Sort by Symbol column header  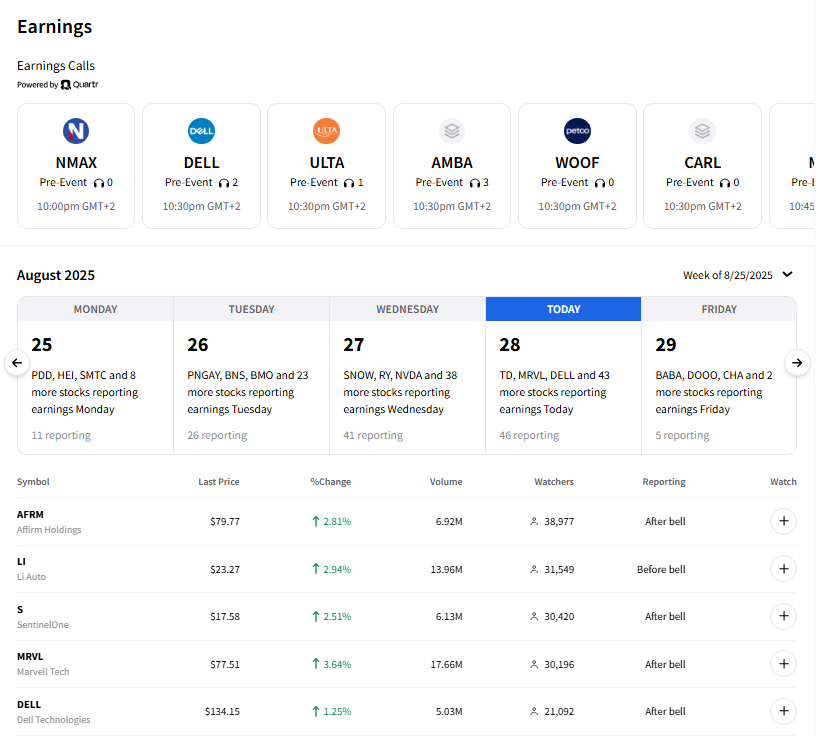point(33,482)
